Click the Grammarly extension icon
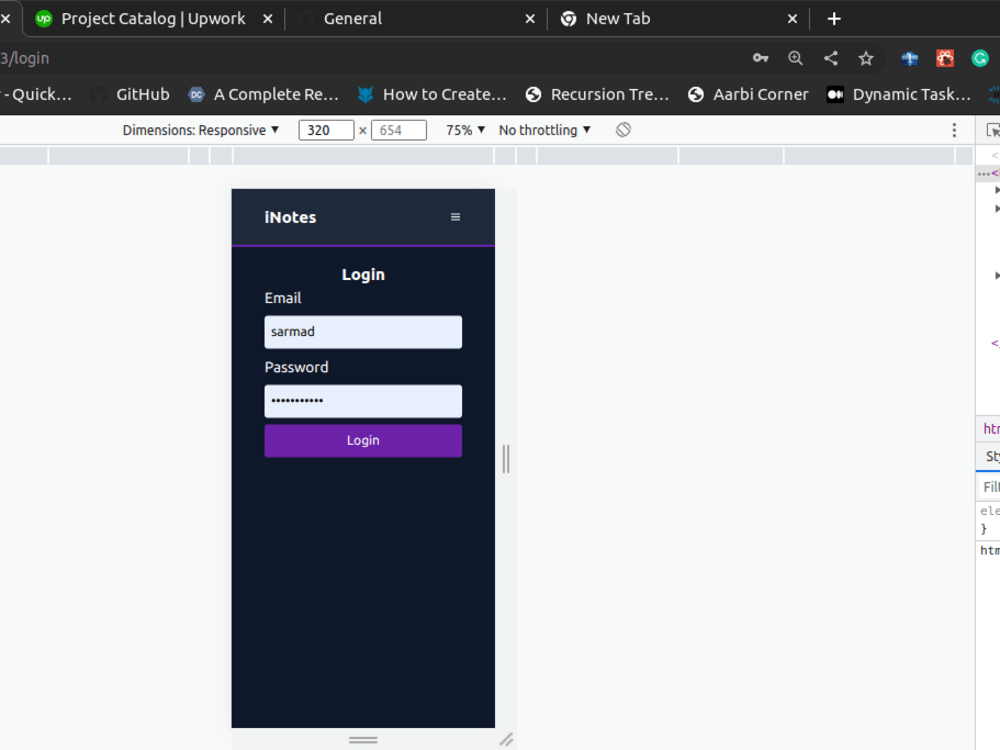 tap(981, 59)
